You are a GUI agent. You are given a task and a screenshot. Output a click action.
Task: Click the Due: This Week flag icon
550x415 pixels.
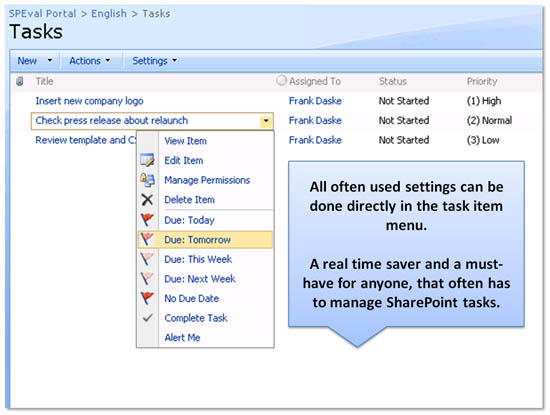click(147, 259)
